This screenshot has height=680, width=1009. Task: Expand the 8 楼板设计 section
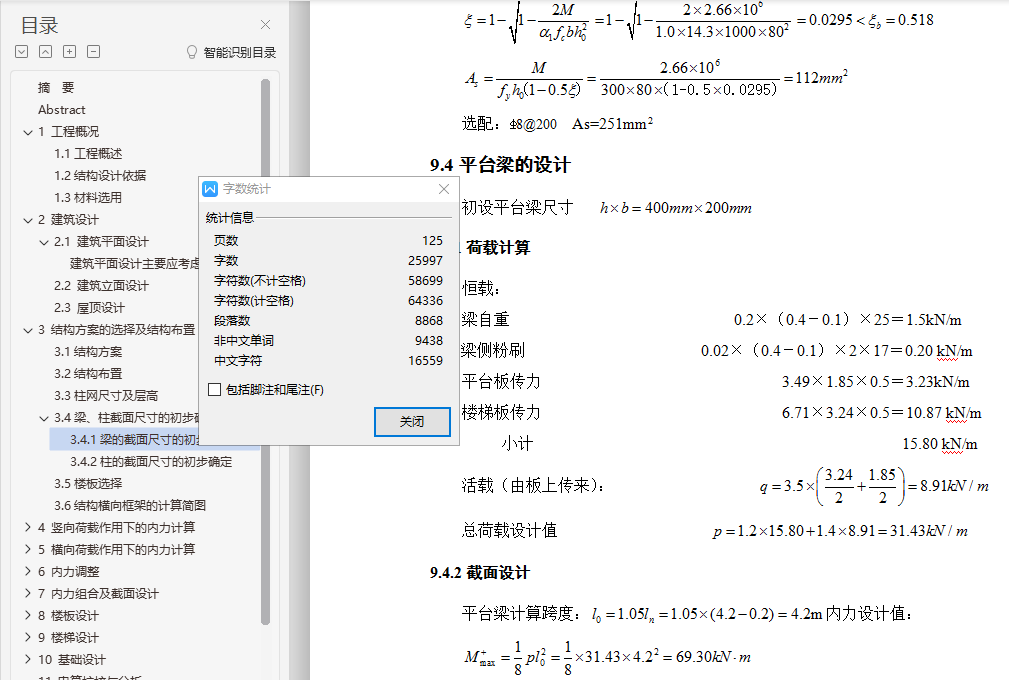[28, 616]
